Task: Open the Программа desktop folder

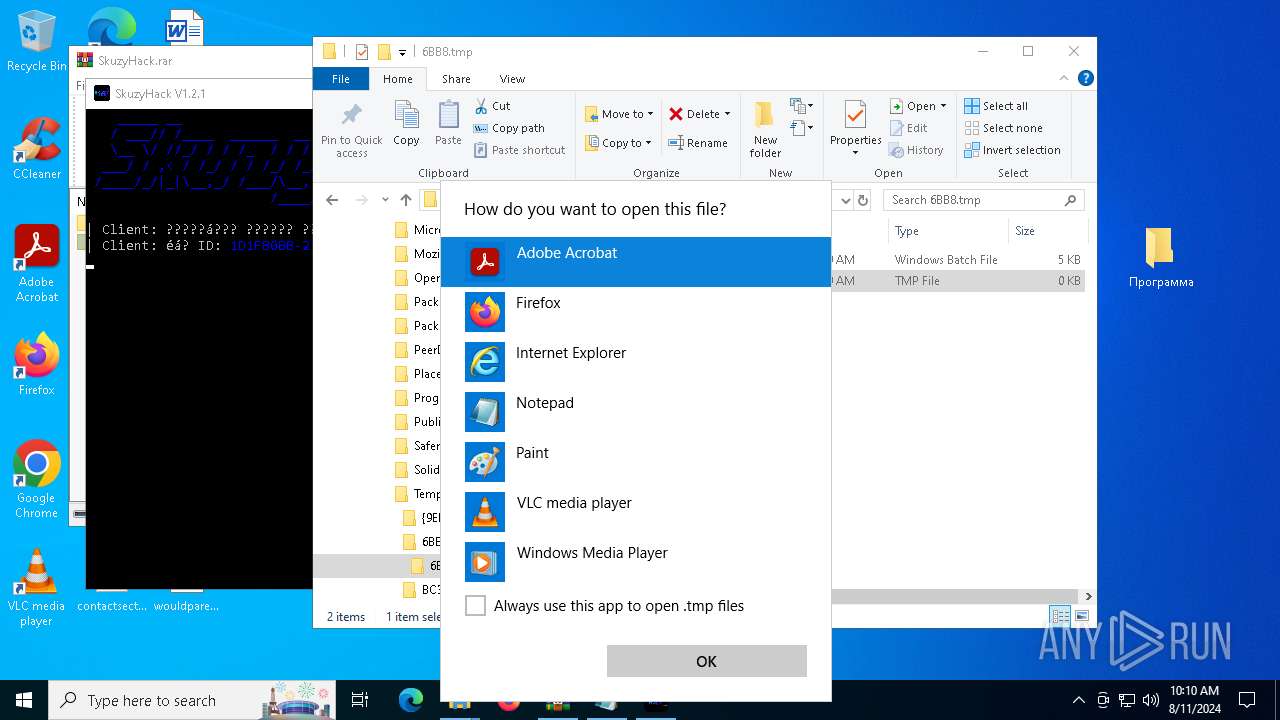Action: pyautogui.click(x=1160, y=257)
